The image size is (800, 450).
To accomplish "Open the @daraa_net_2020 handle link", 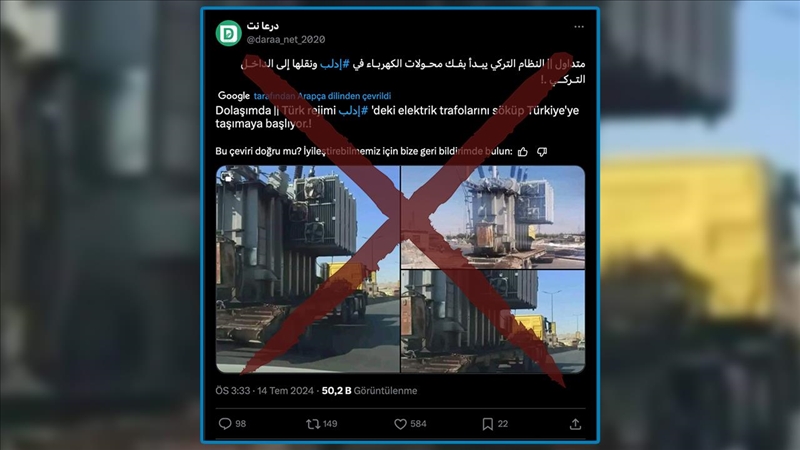I will tap(286, 39).
